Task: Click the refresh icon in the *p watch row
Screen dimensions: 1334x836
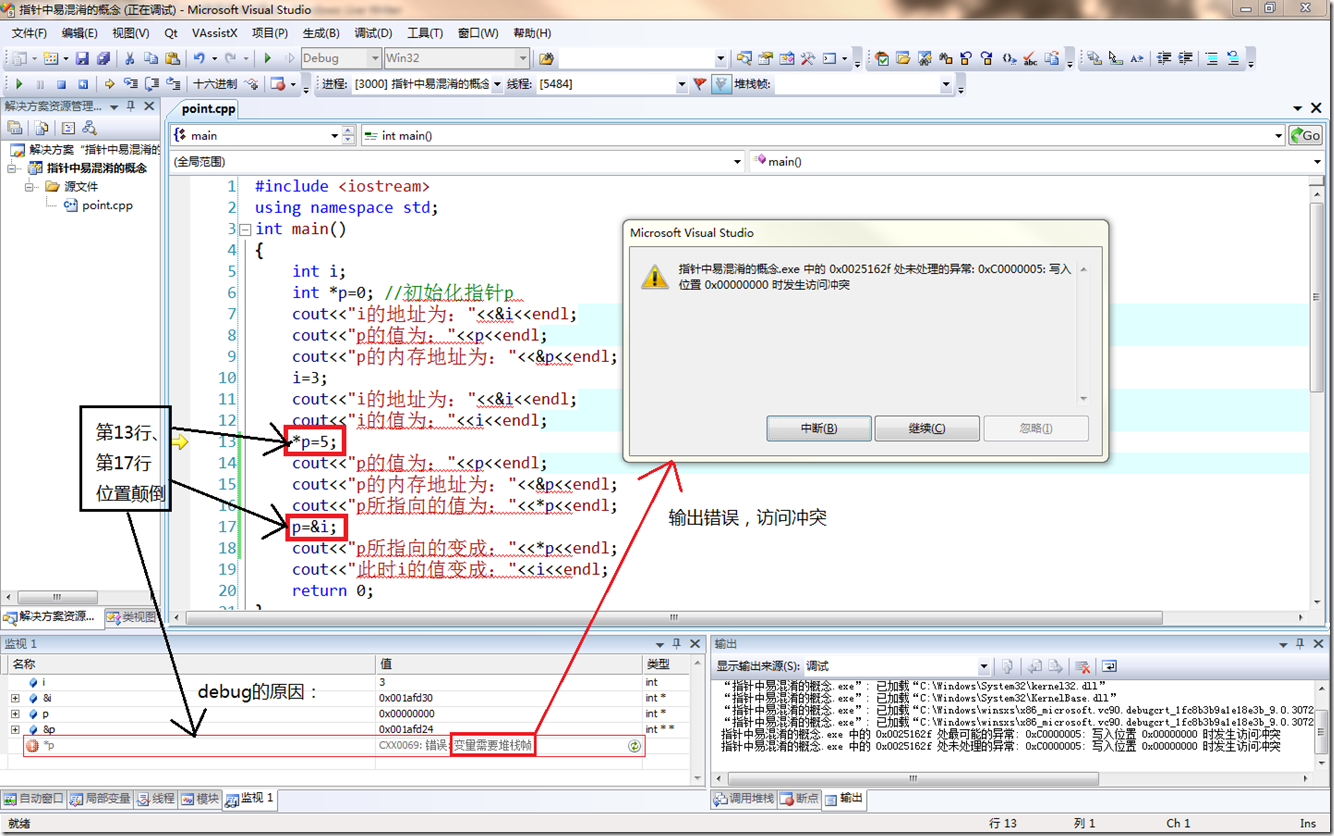Action: point(634,746)
